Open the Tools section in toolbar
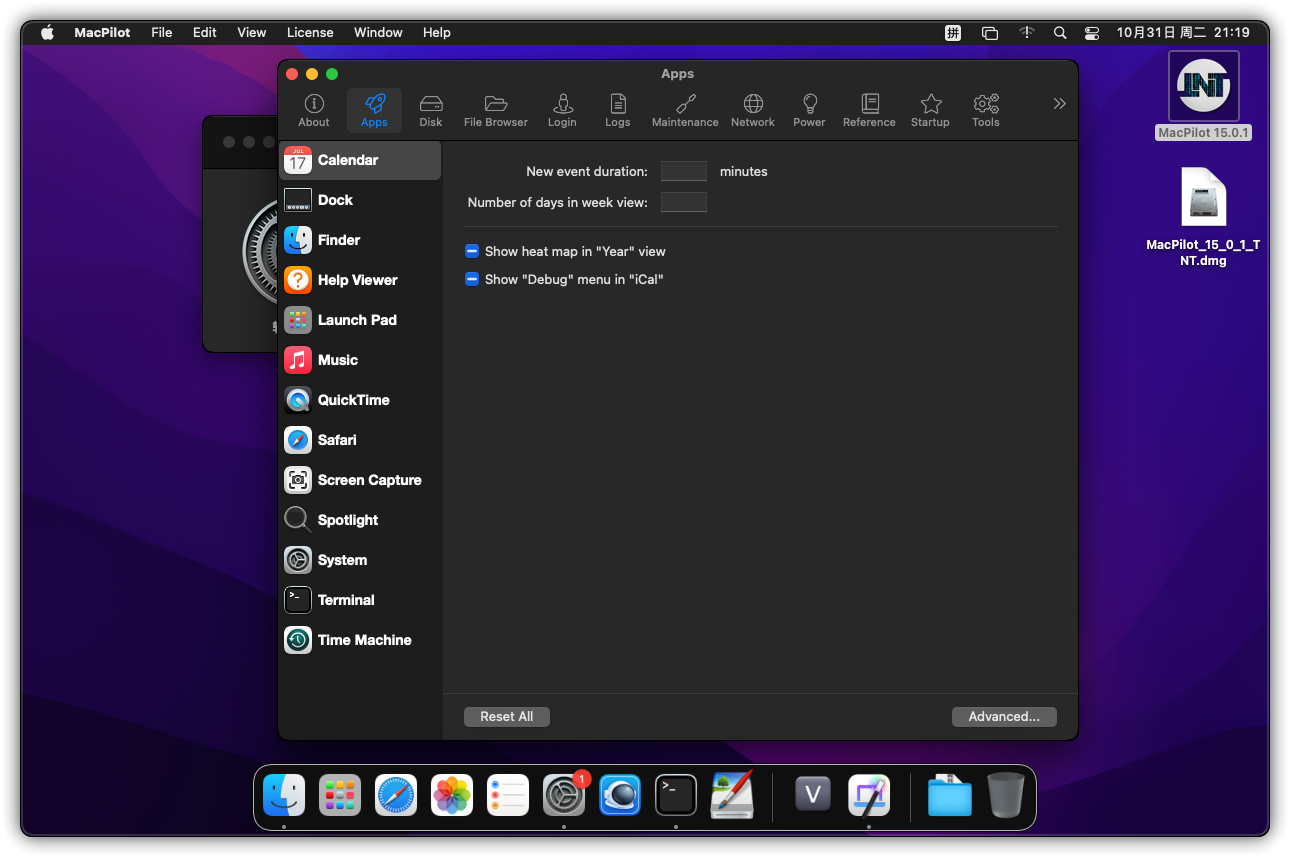 (986, 110)
